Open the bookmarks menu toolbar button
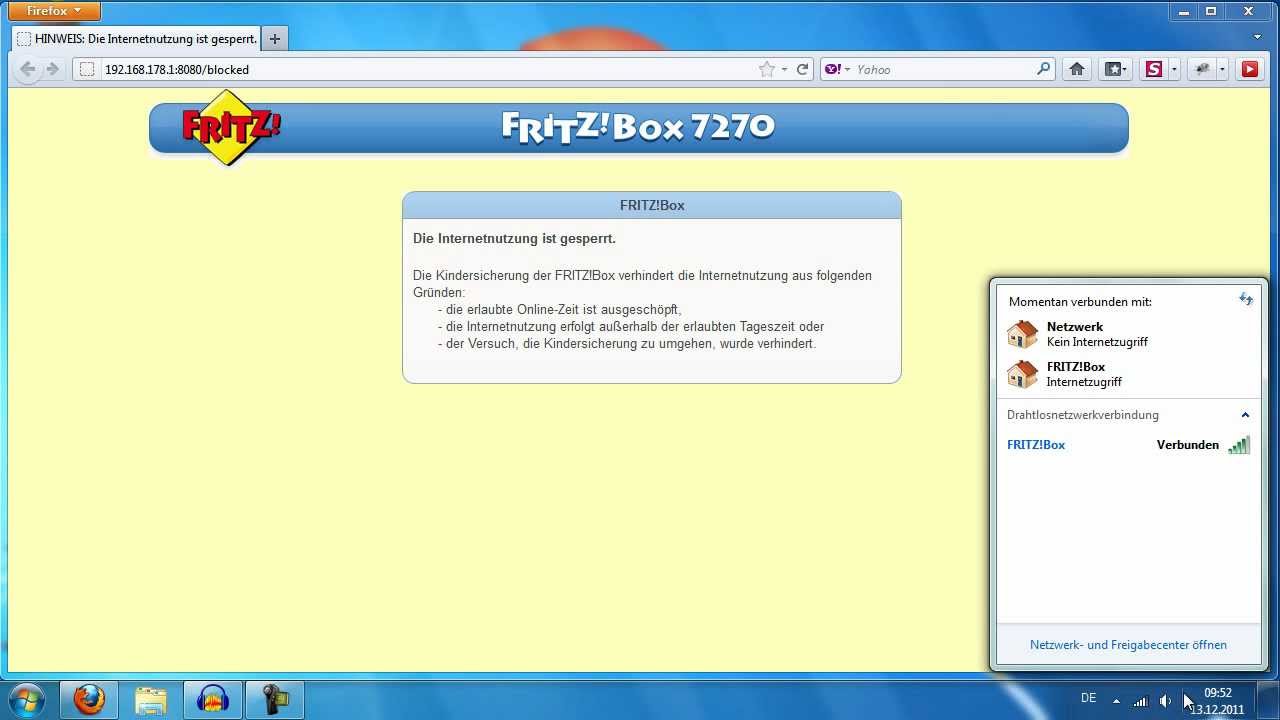 1115,69
